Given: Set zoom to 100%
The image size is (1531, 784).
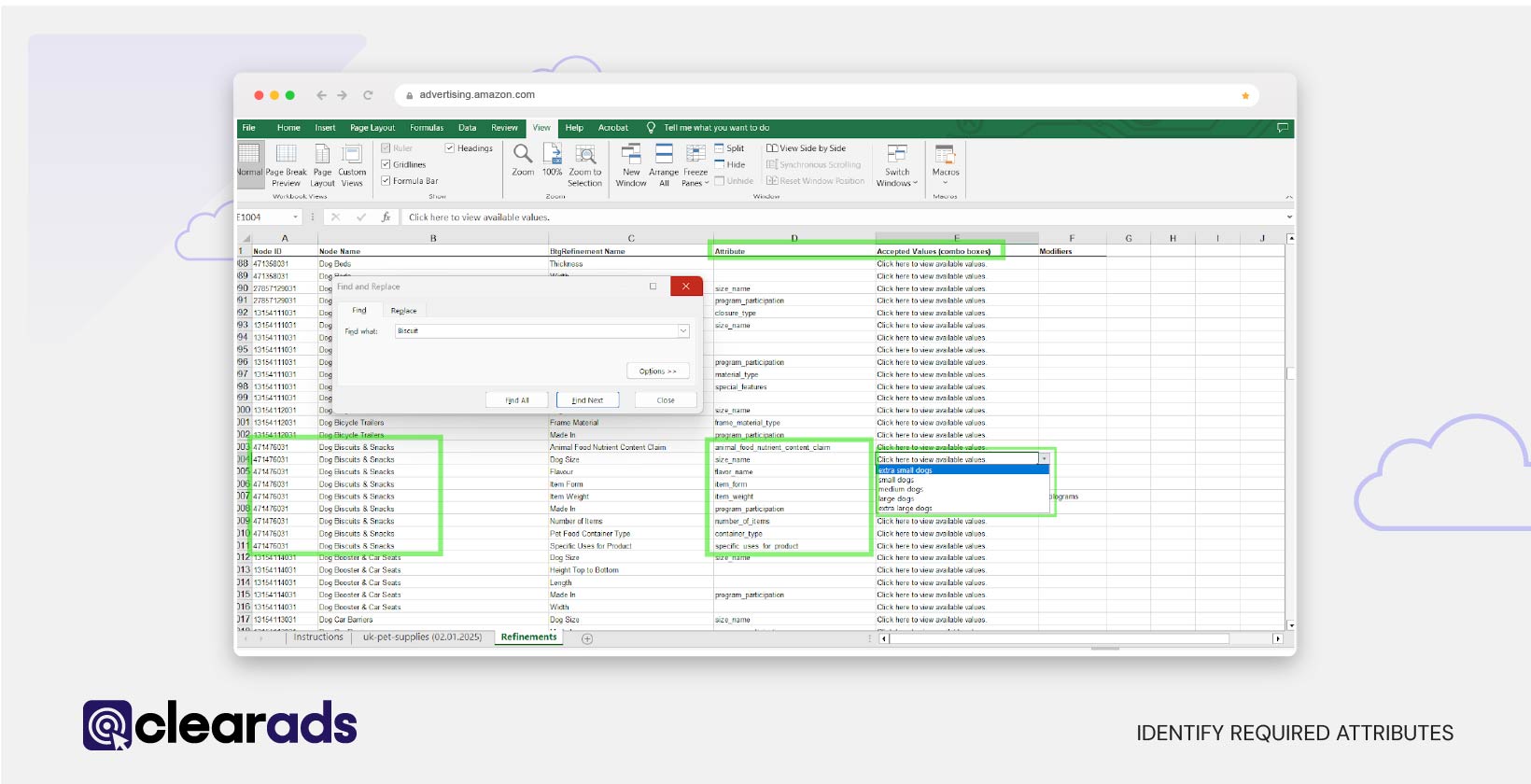Looking at the screenshot, I should click(553, 160).
